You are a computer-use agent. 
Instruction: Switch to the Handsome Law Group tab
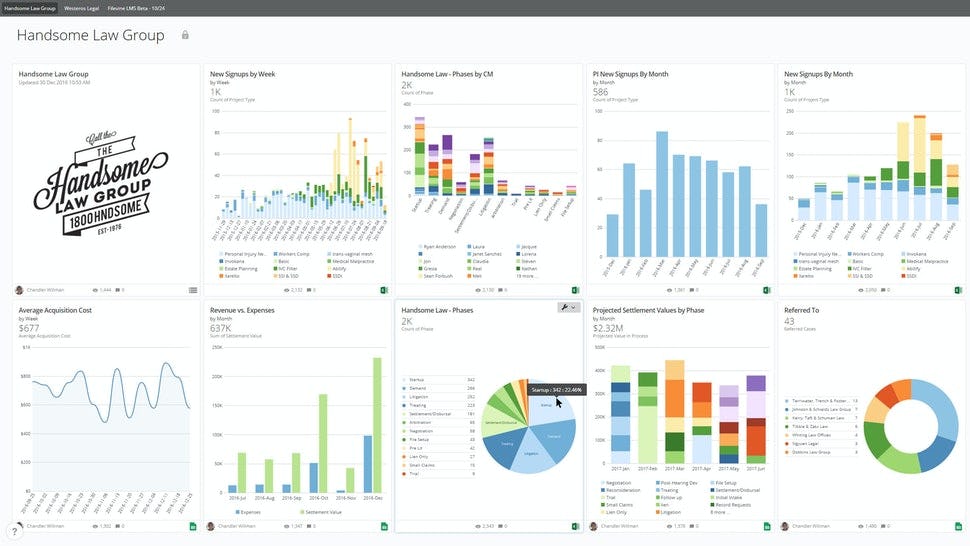click(30, 8)
